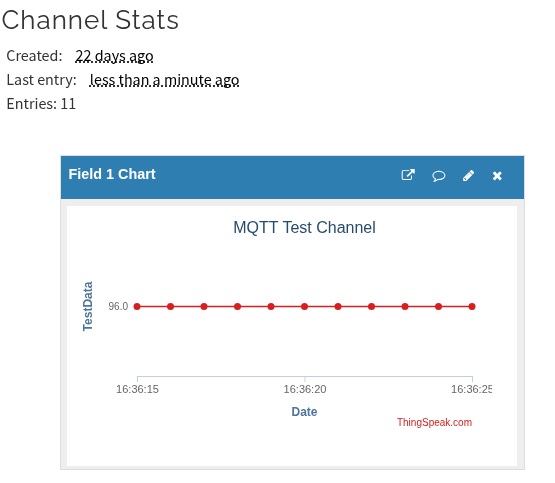The width and height of the screenshot is (555, 483).
Task: Click the MQTT Test Channel chart title
Action: click(x=304, y=228)
